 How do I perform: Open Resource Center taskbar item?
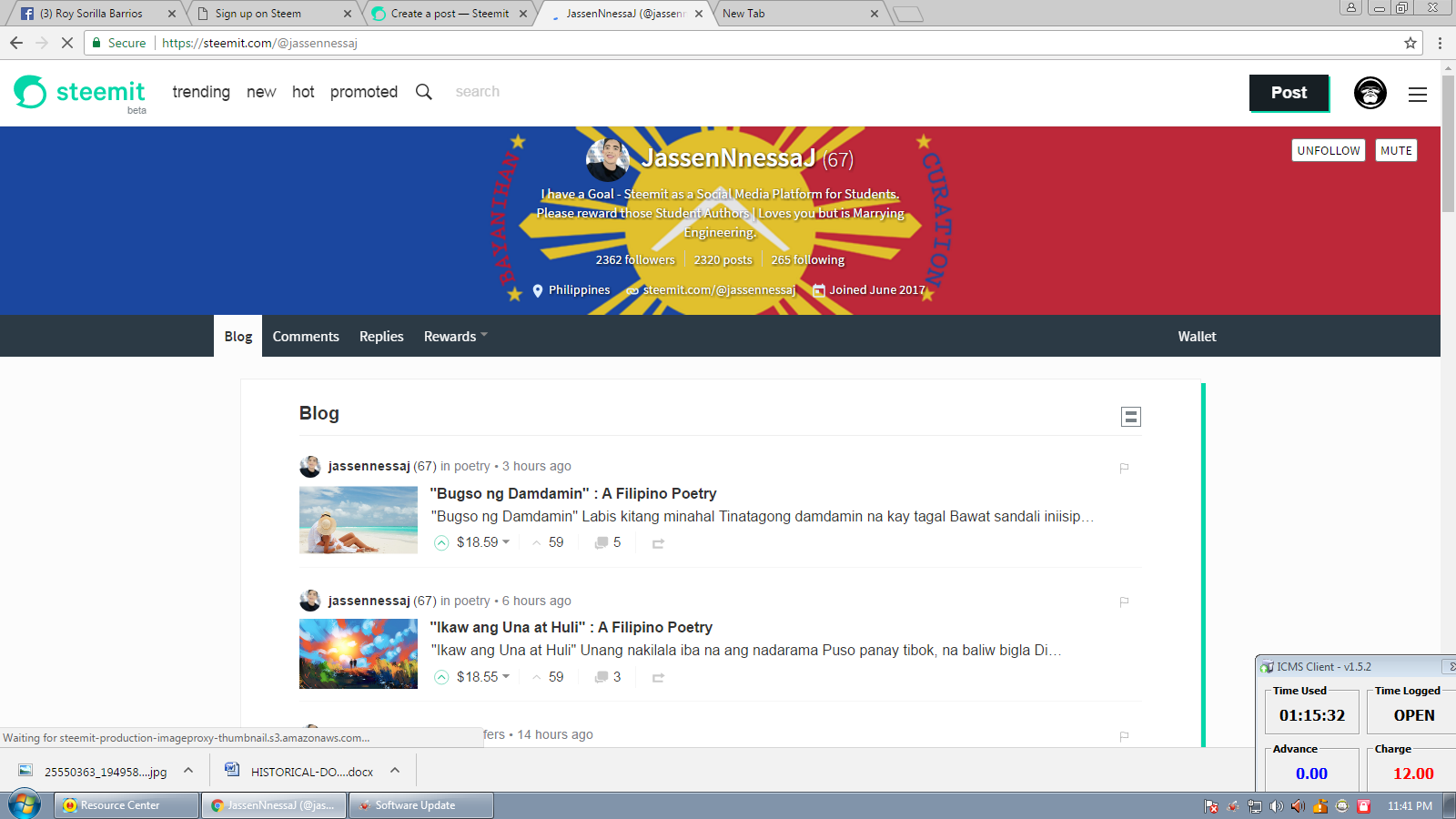click(x=127, y=805)
